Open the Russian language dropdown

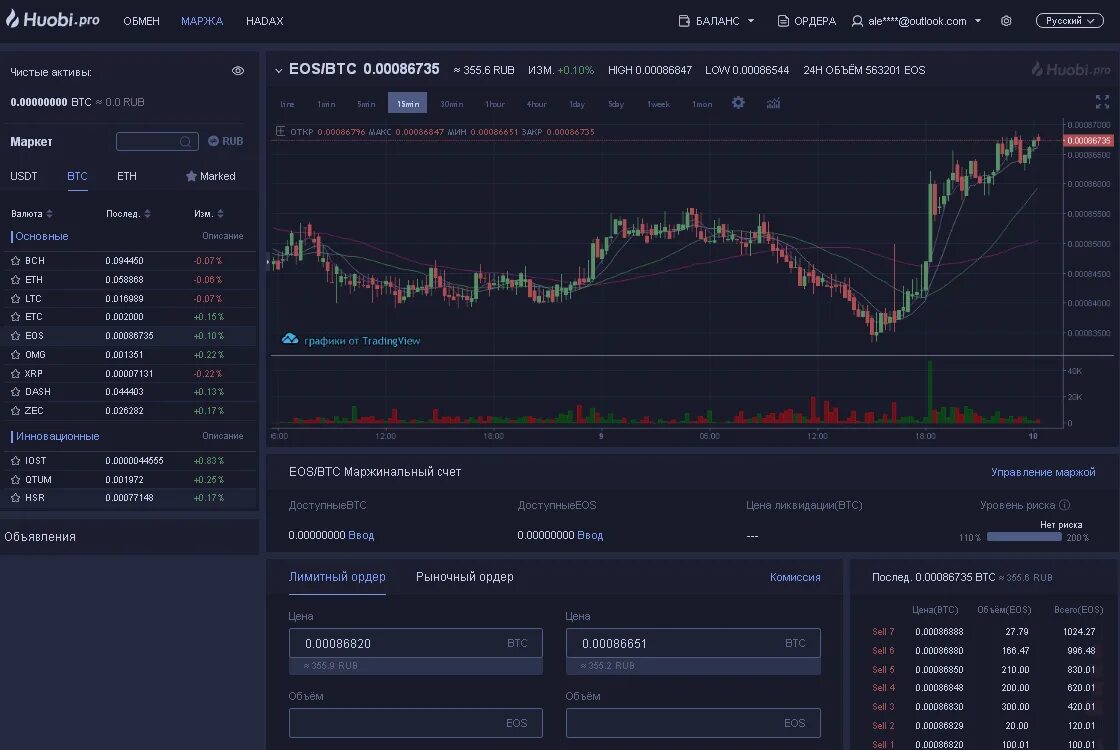pyautogui.click(x=1069, y=20)
